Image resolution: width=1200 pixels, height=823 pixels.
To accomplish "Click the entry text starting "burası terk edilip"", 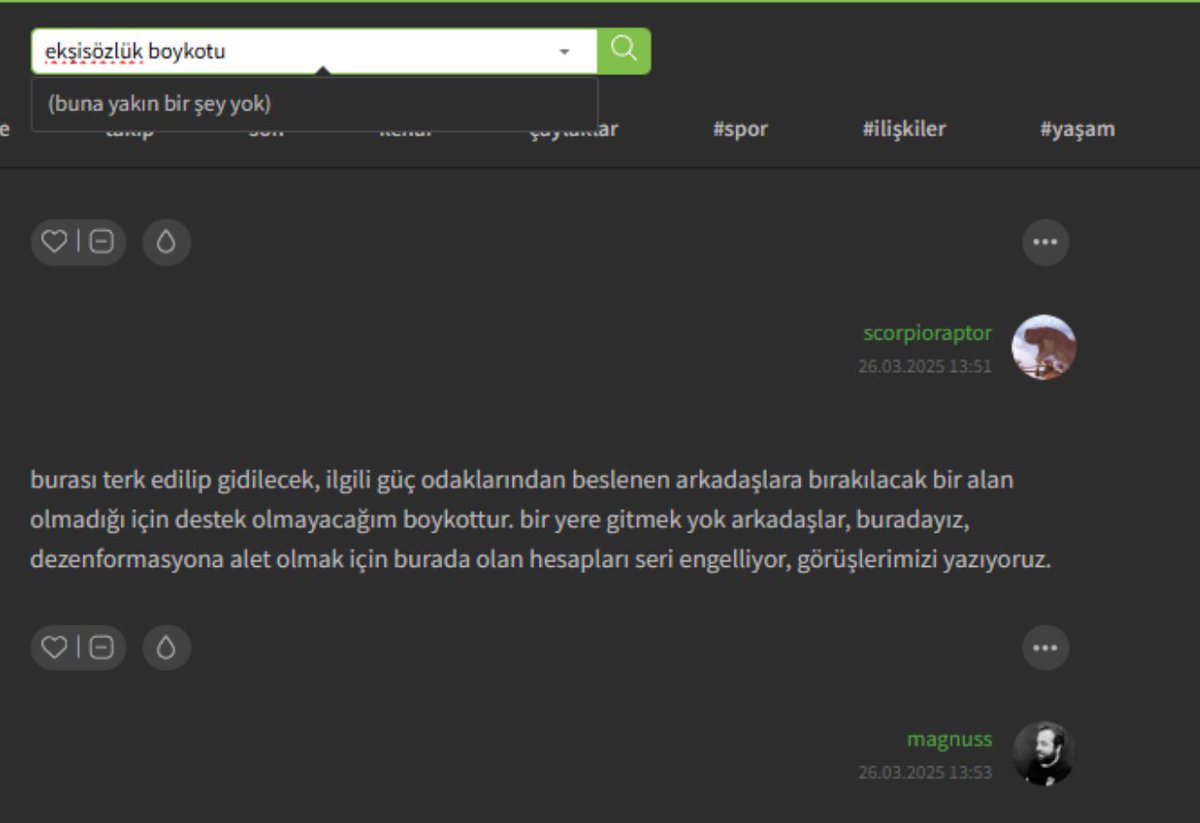I will click(540, 520).
